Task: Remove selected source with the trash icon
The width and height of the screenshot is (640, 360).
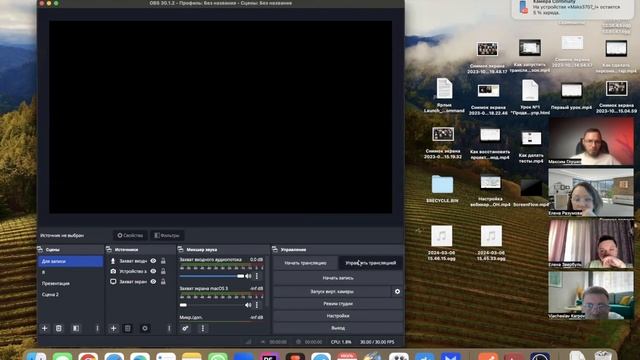Action: (128, 328)
